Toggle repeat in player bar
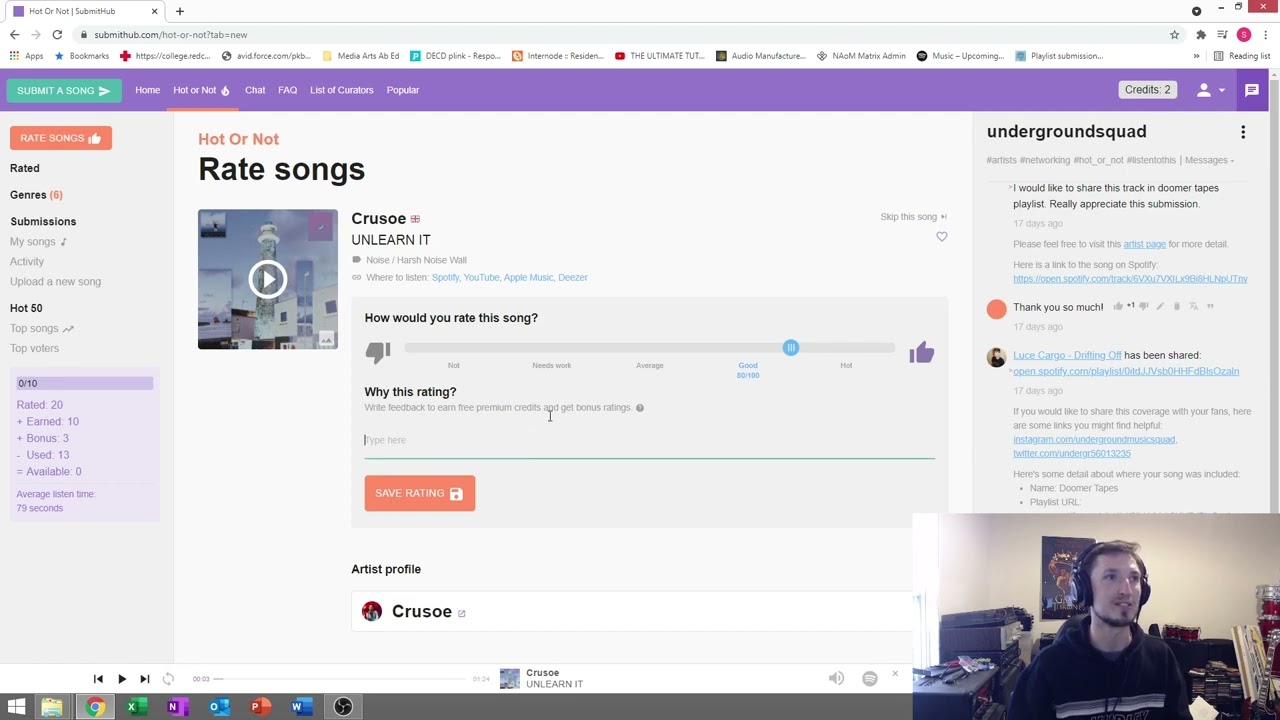1280x720 pixels. coord(168,679)
